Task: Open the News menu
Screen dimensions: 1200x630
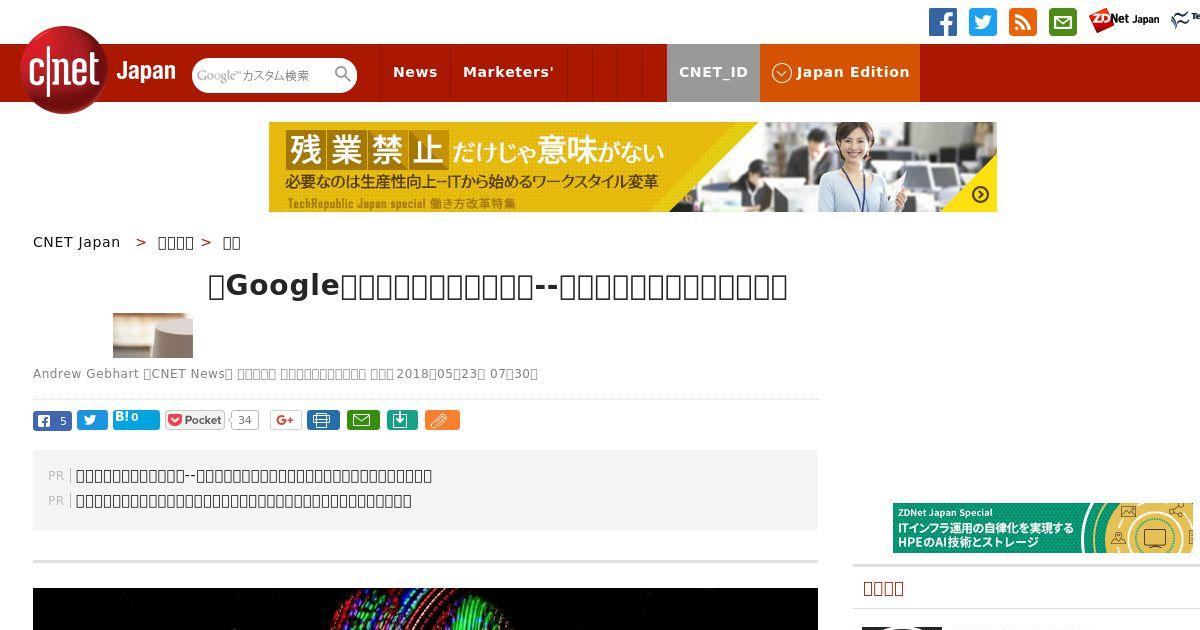Action: tap(415, 72)
